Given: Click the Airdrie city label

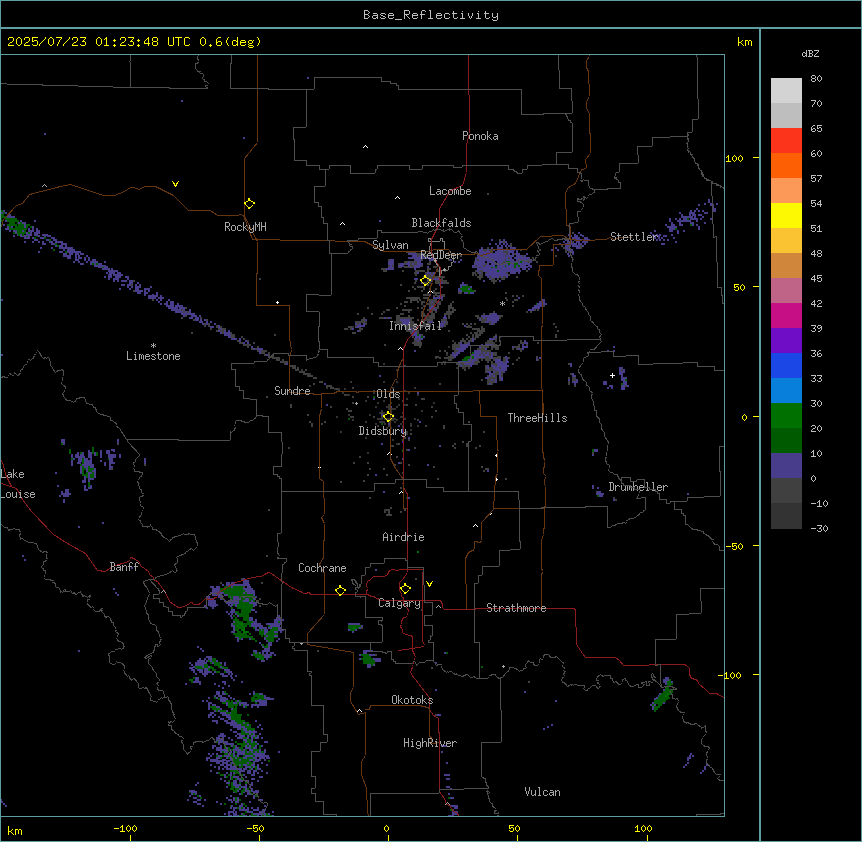Looking at the screenshot, I should point(403,537).
